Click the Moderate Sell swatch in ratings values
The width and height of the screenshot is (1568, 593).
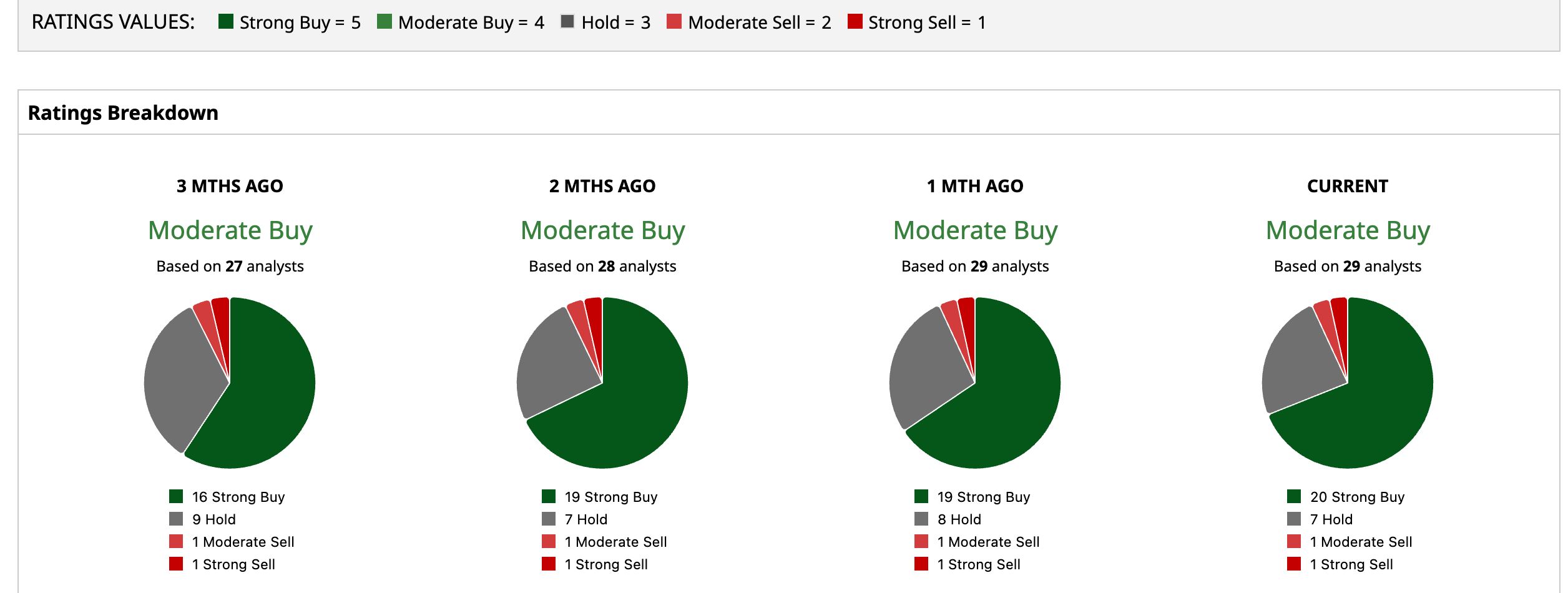[x=674, y=22]
